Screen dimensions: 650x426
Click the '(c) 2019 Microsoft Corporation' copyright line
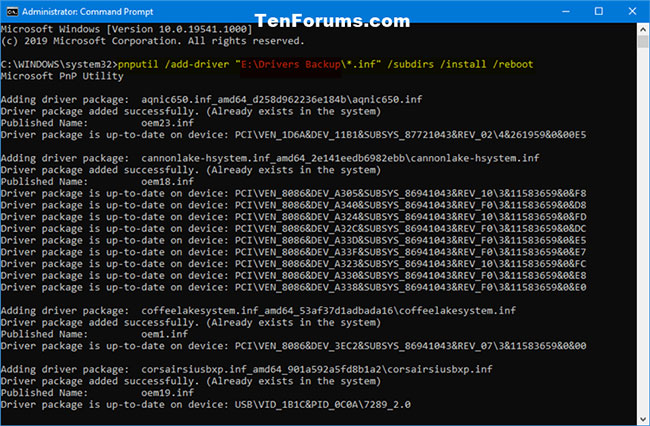pyautogui.click(x=153, y=41)
